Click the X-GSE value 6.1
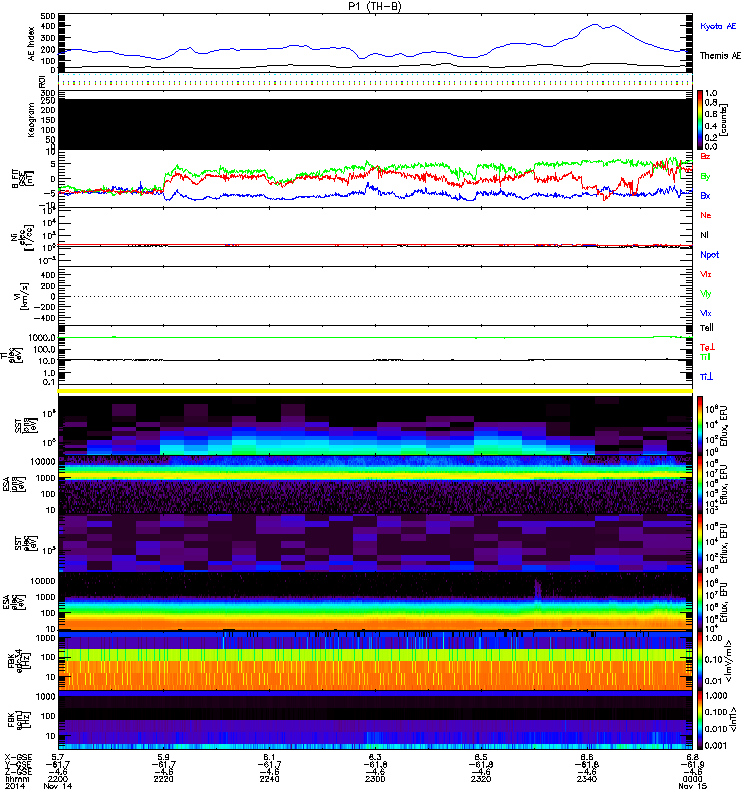 coord(269,758)
